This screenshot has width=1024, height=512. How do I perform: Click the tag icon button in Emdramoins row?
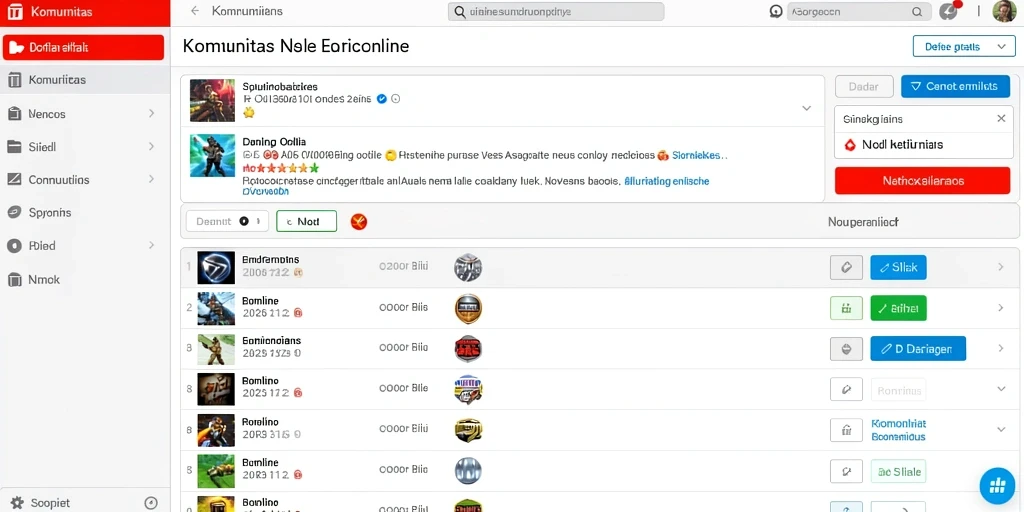[846, 267]
